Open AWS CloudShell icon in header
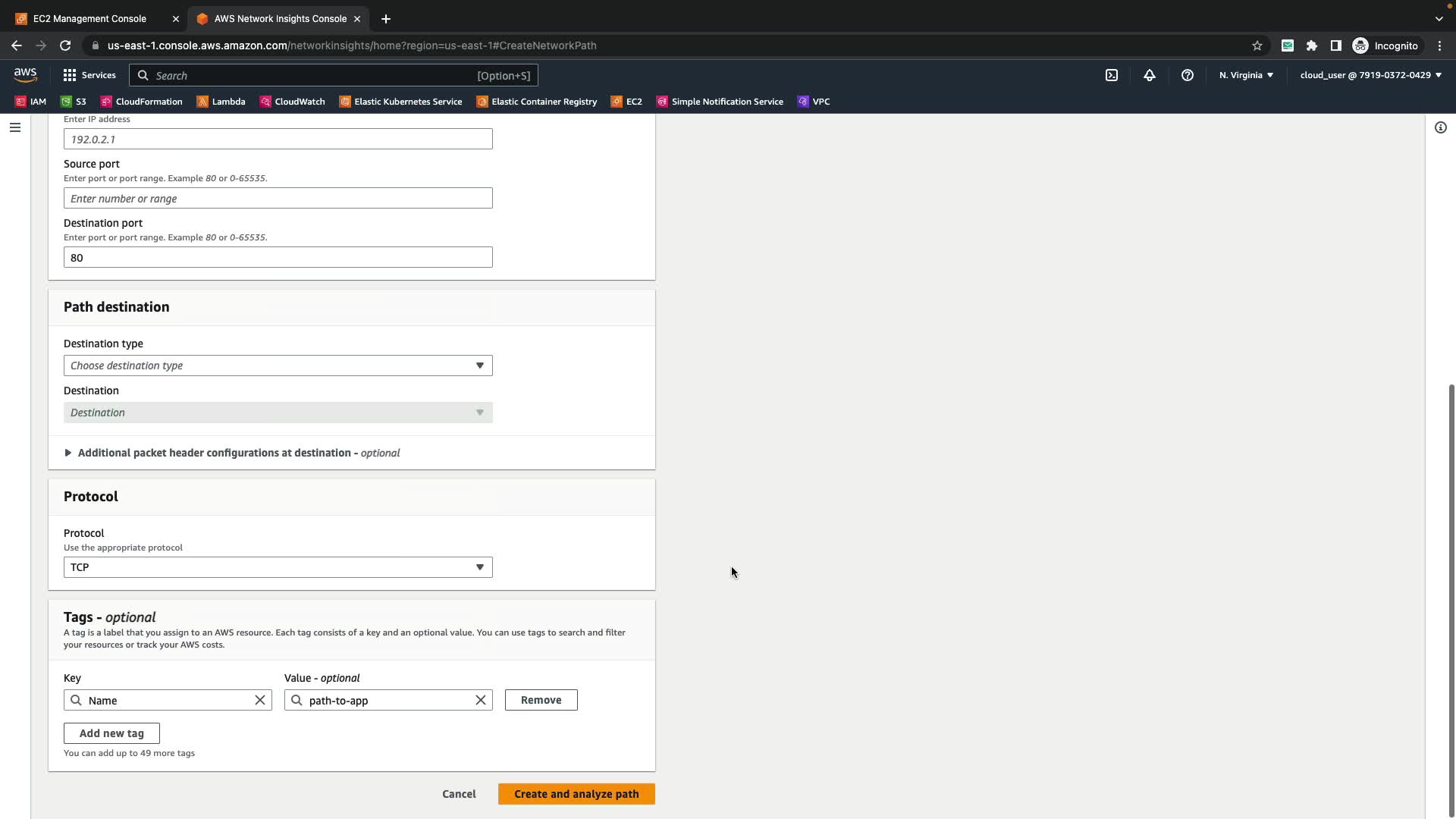This screenshot has height=819, width=1456. (1112, 75)
